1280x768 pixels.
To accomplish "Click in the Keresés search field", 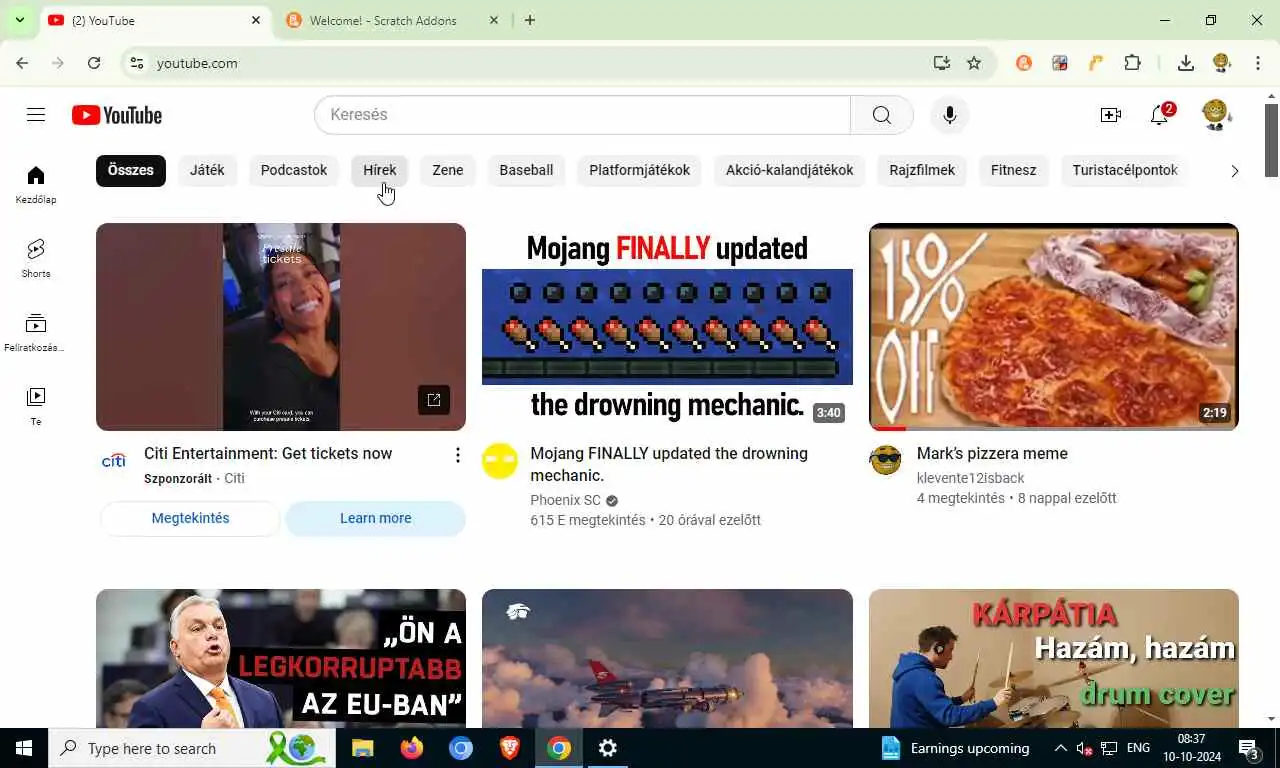I will [582, 115].
